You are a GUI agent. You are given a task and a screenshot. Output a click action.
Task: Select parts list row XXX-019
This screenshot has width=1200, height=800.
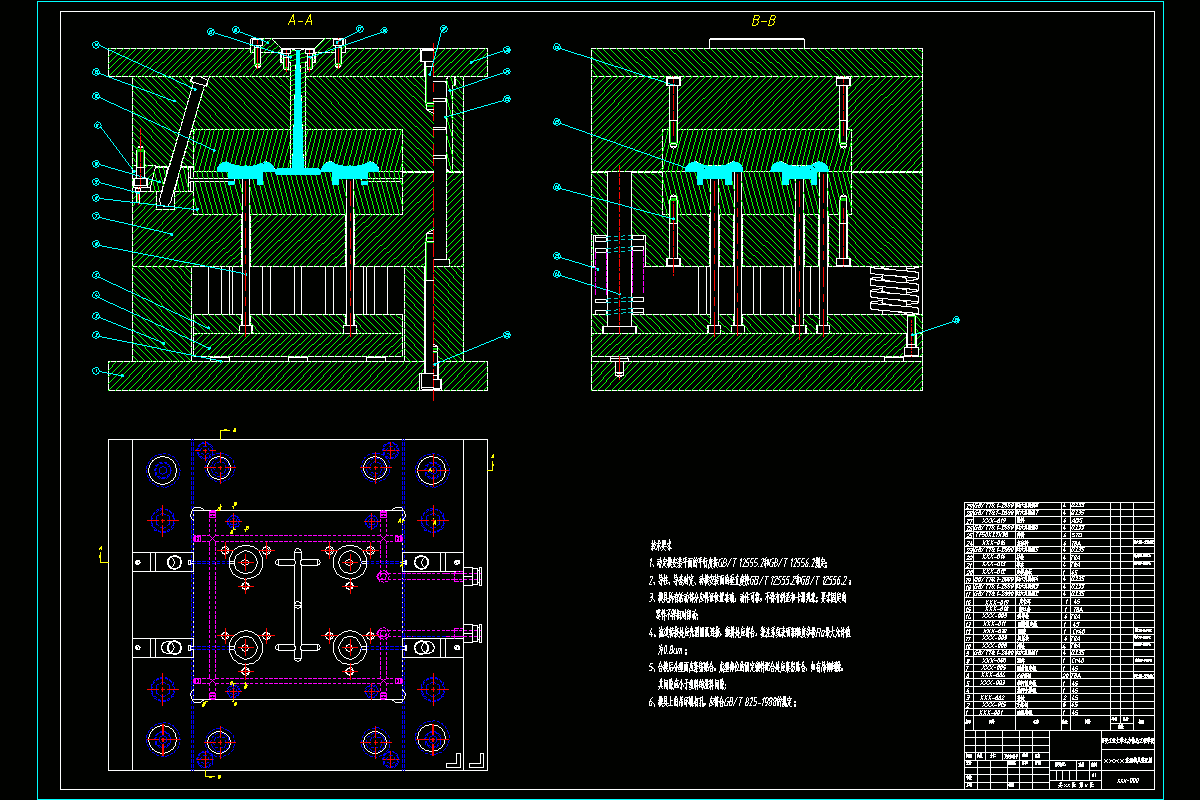[x=1058, y=521]
